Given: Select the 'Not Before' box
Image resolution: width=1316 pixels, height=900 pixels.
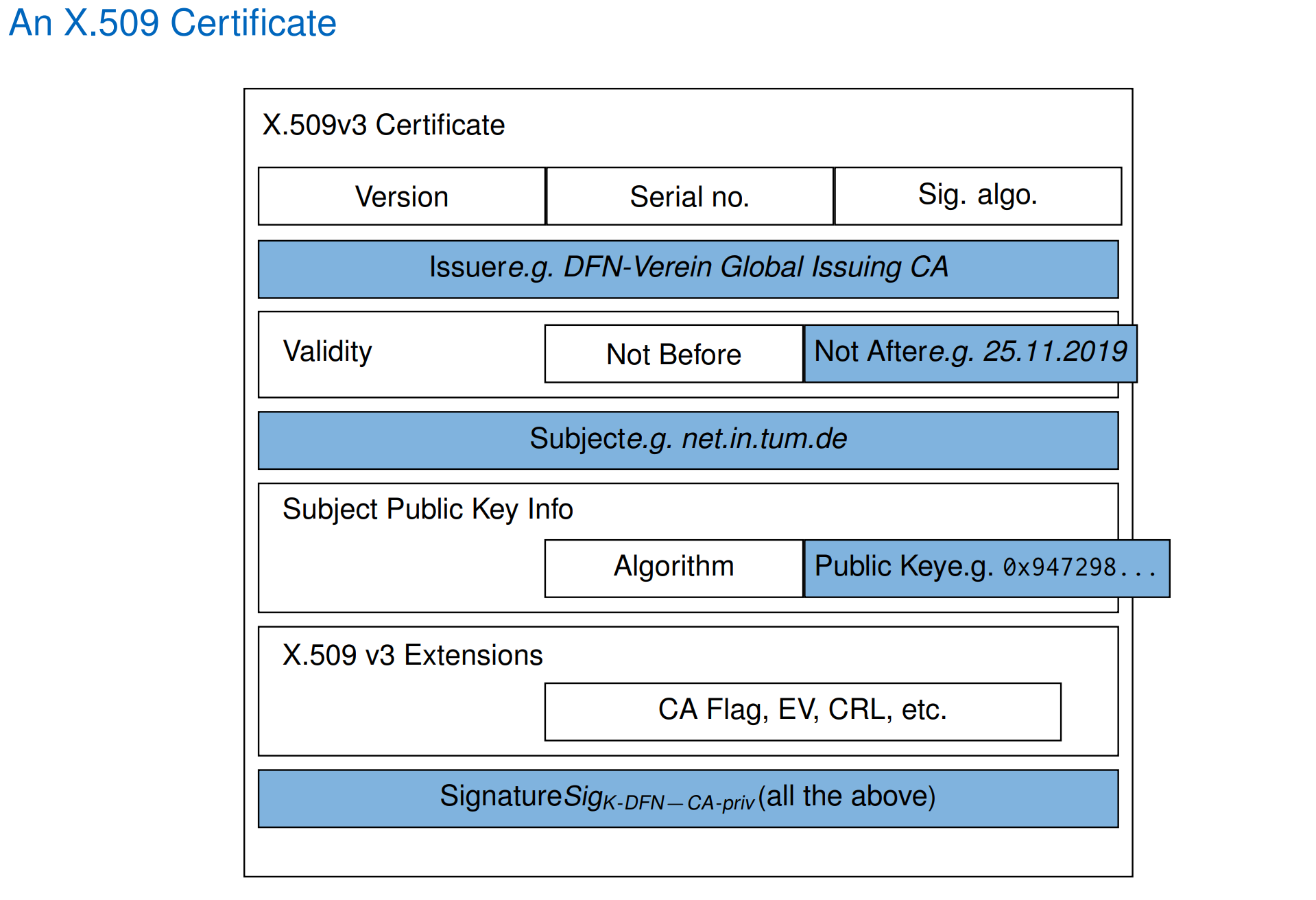Looking at the screenshot, I should pyautogui.click(x=674, y=354).
